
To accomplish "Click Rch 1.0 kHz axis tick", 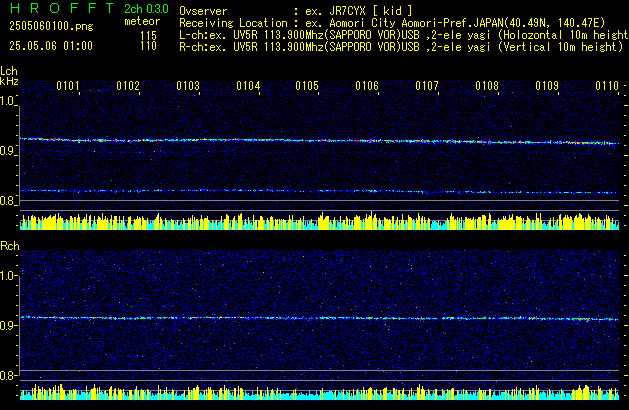I will 8,276.
